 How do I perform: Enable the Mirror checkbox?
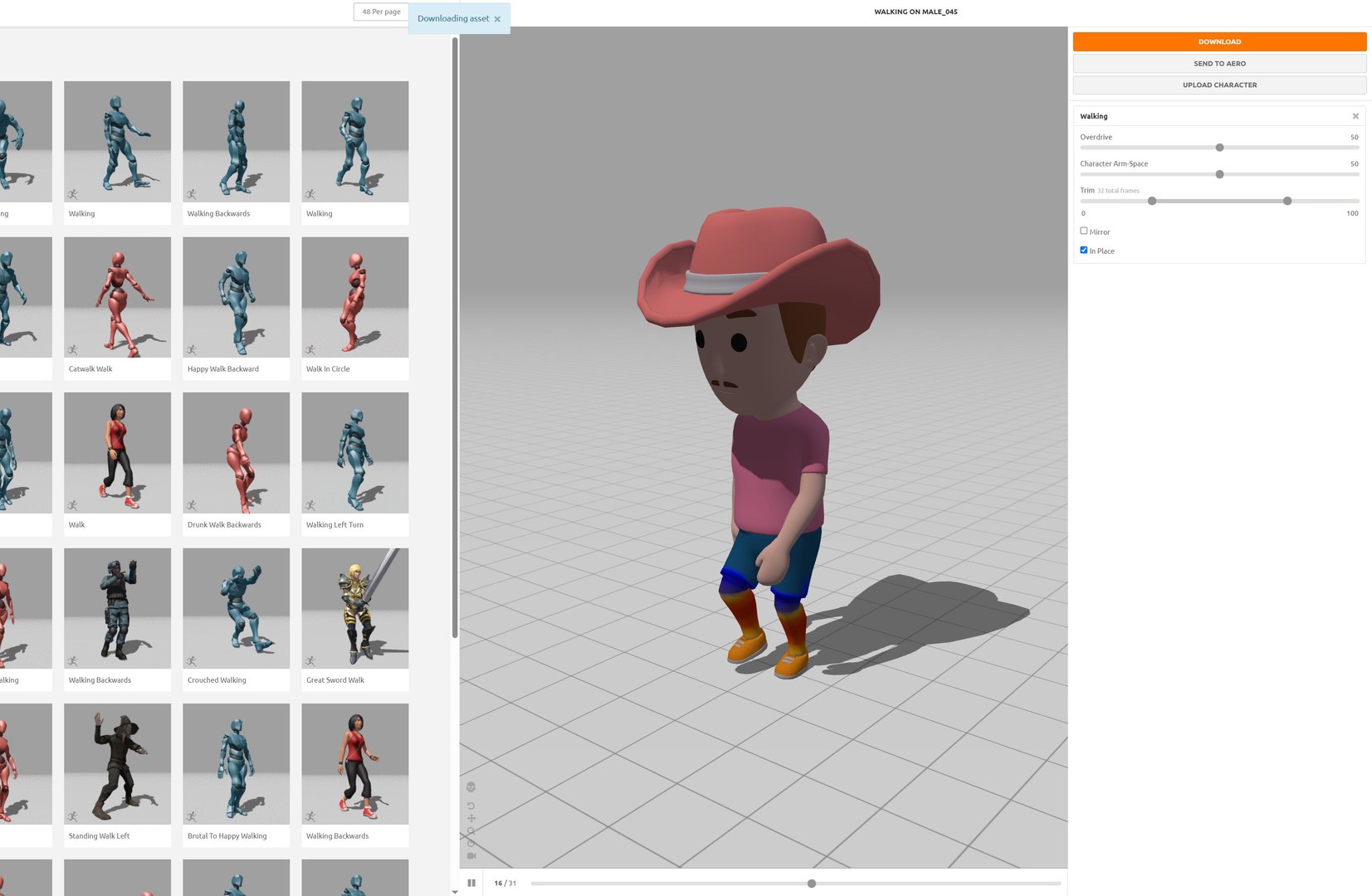click(x=1083, y=231)
